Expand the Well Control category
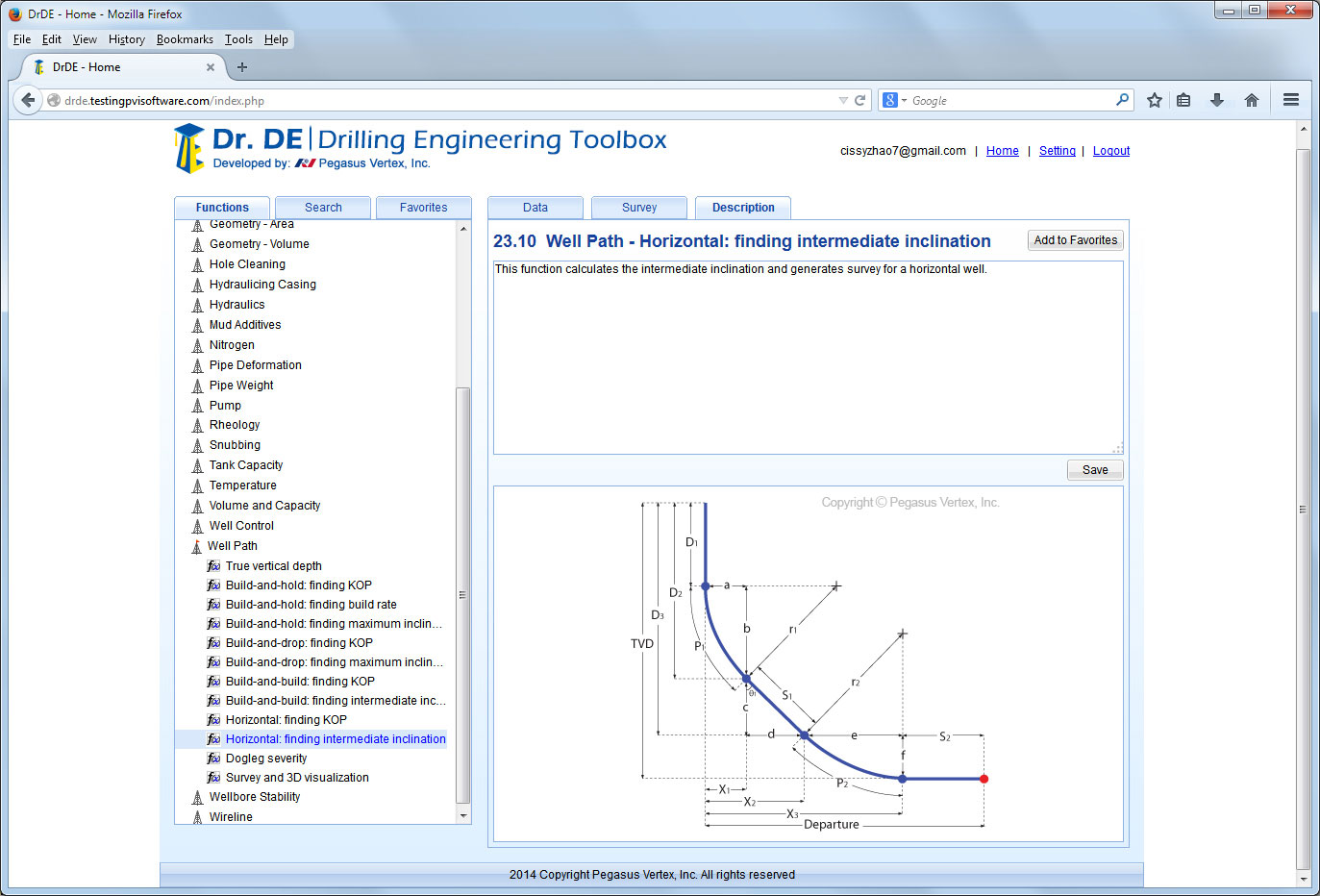The width and height of the screenshot is (1320, 896). tap(241, 526)
